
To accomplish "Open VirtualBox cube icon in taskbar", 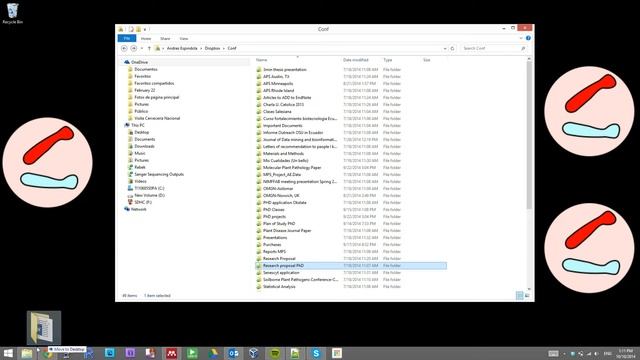I will click(253, 353).
